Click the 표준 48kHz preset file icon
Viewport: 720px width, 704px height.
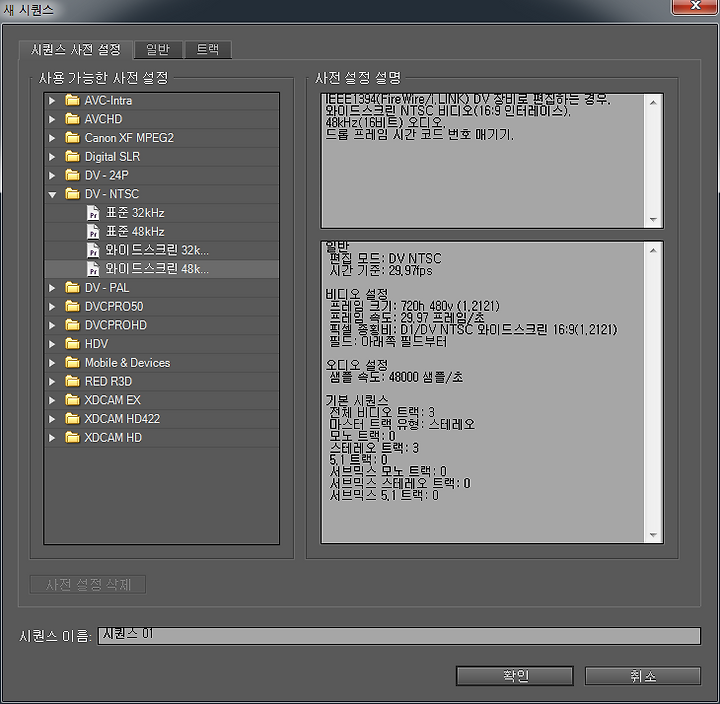coord(93,231)
